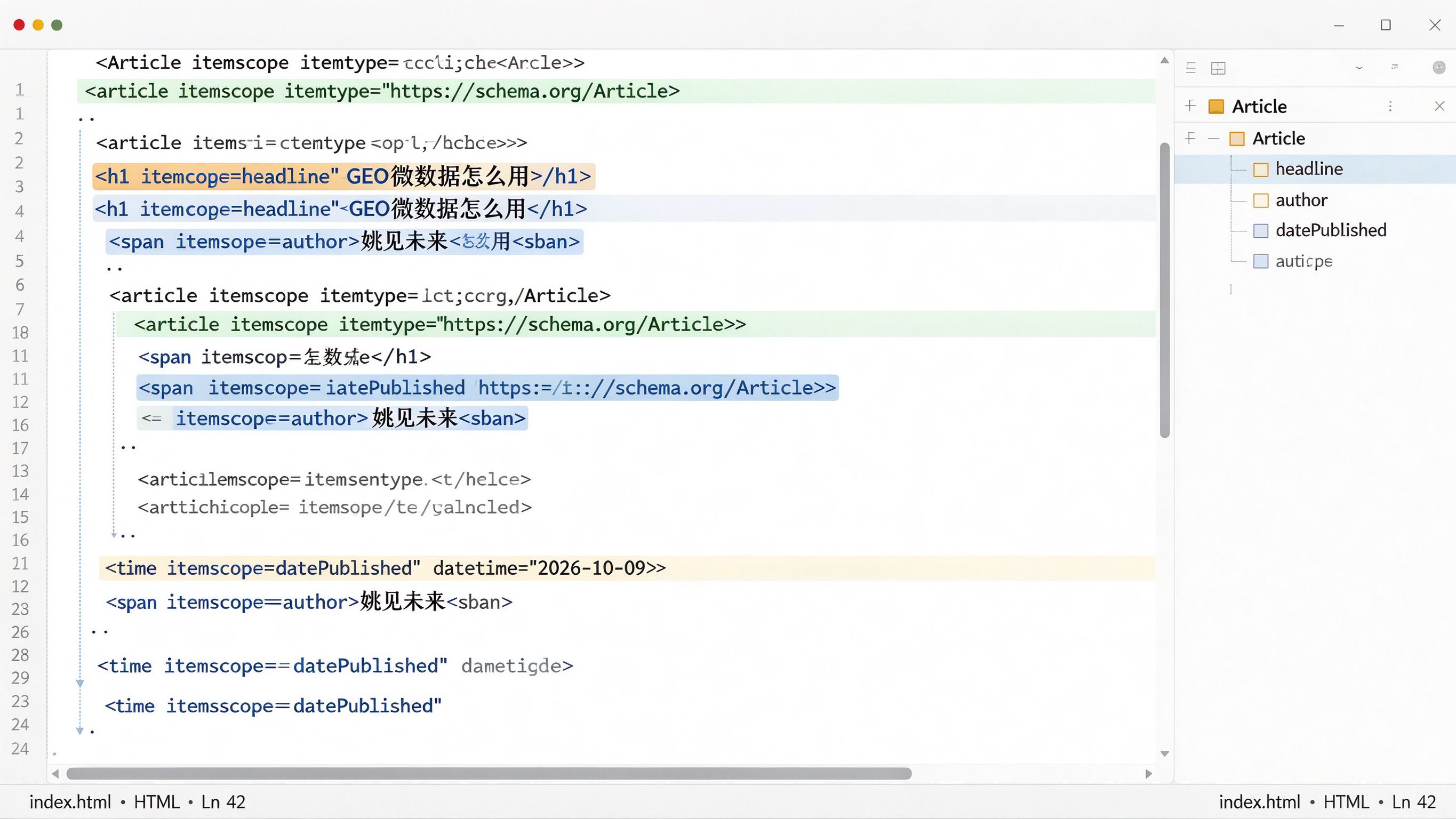Click the HTML language label in the left status bar
Image resolution: width=1456 pixels, height=819 pixels.
coord(157,802)
